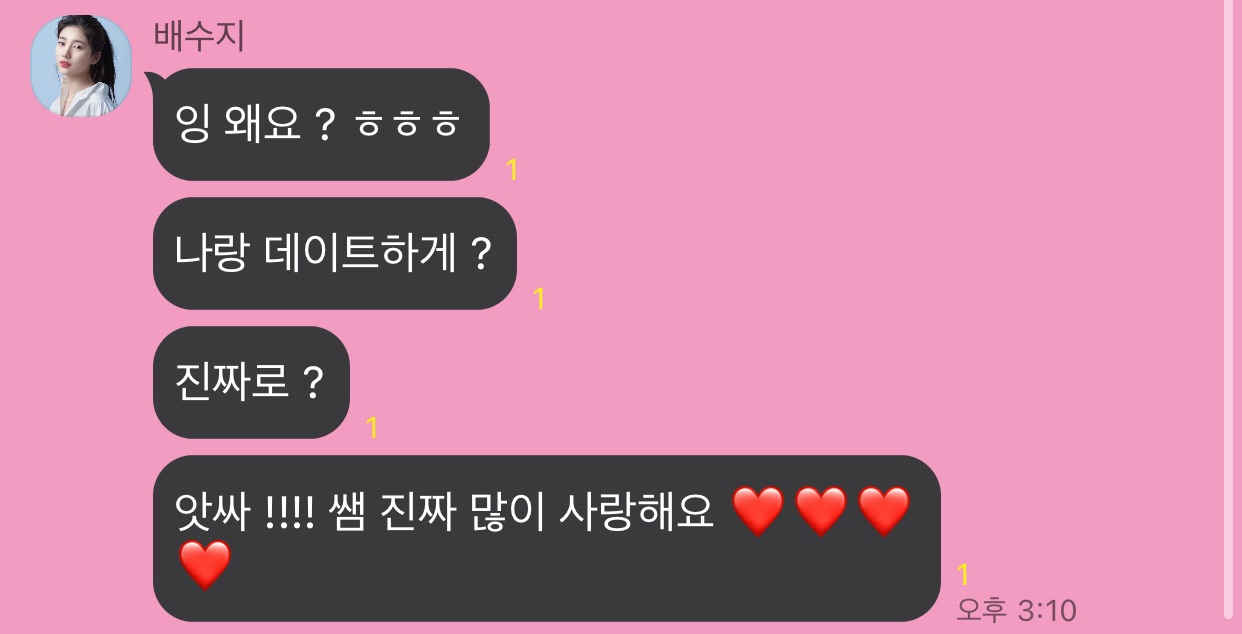This screenshot has width=1242, height=634.
Task: Click the 오후 3:10 timestamp
Action: click(1016, 609)
